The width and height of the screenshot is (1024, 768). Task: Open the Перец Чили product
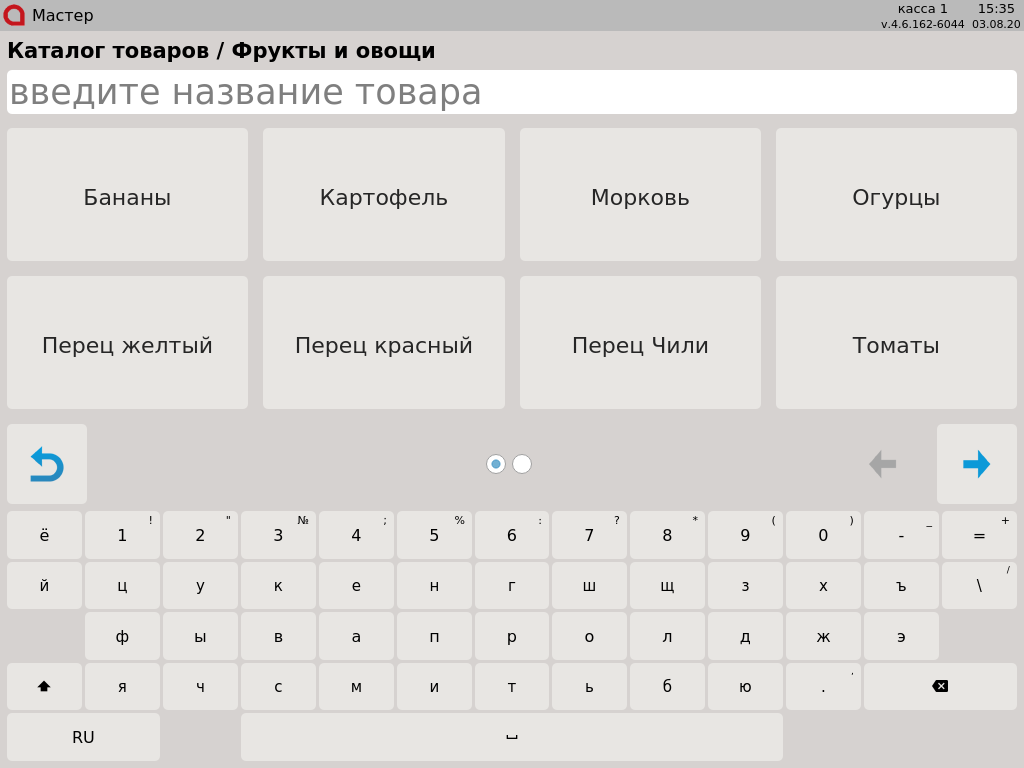640,343
